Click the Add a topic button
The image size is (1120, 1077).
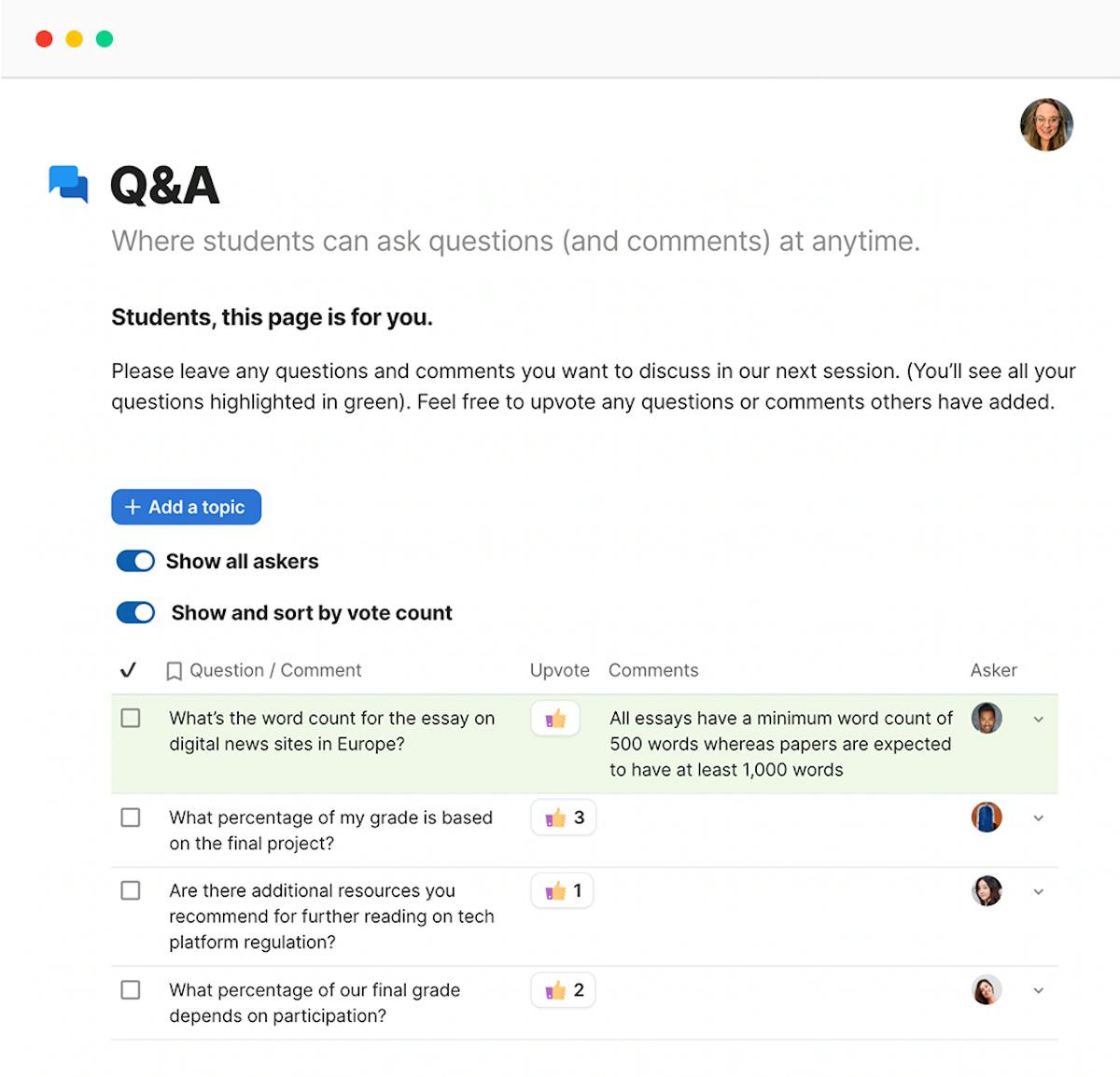[x=186, y=507]
